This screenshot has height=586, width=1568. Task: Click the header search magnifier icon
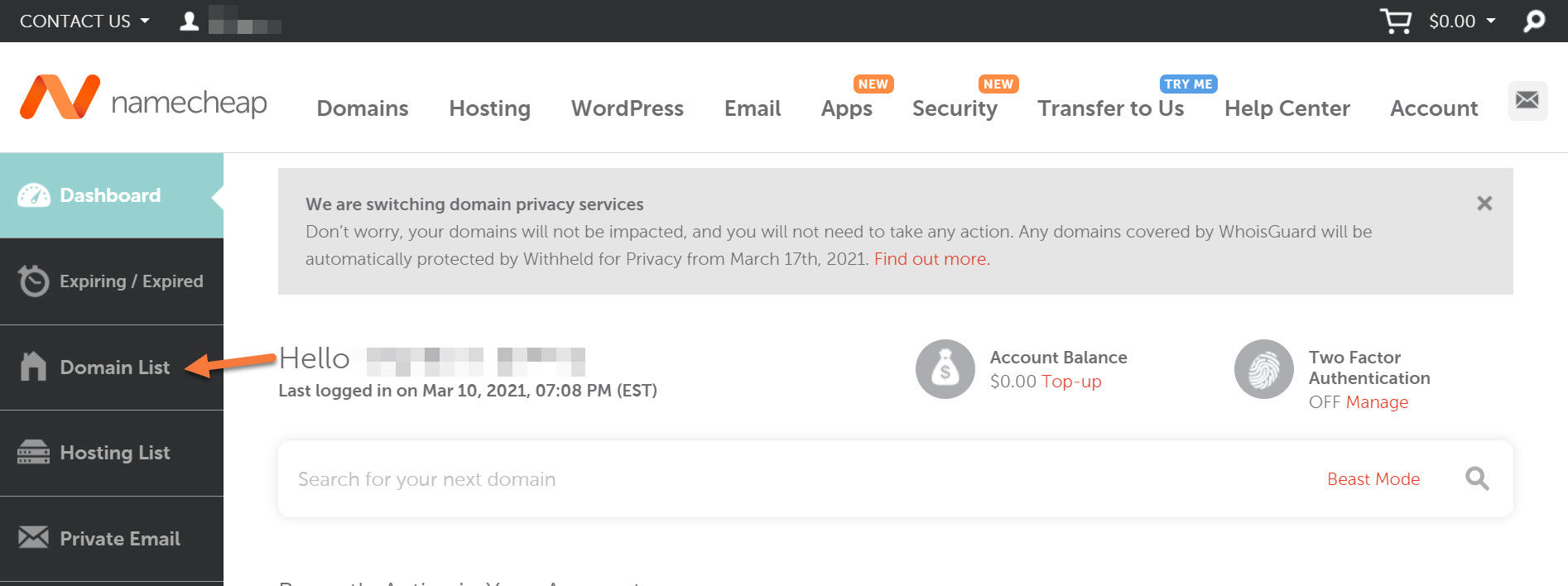pos(1532,21)
